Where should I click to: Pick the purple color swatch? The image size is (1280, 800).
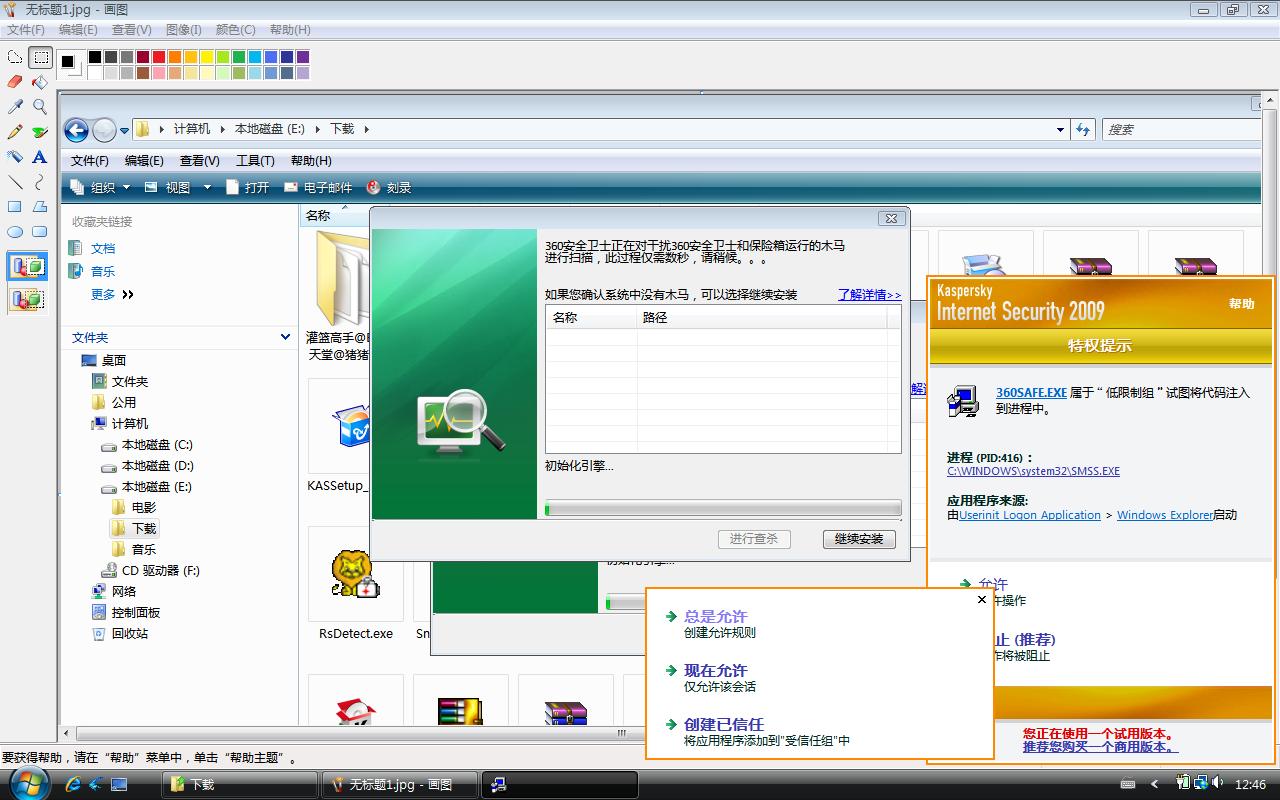tap(303, 57)
